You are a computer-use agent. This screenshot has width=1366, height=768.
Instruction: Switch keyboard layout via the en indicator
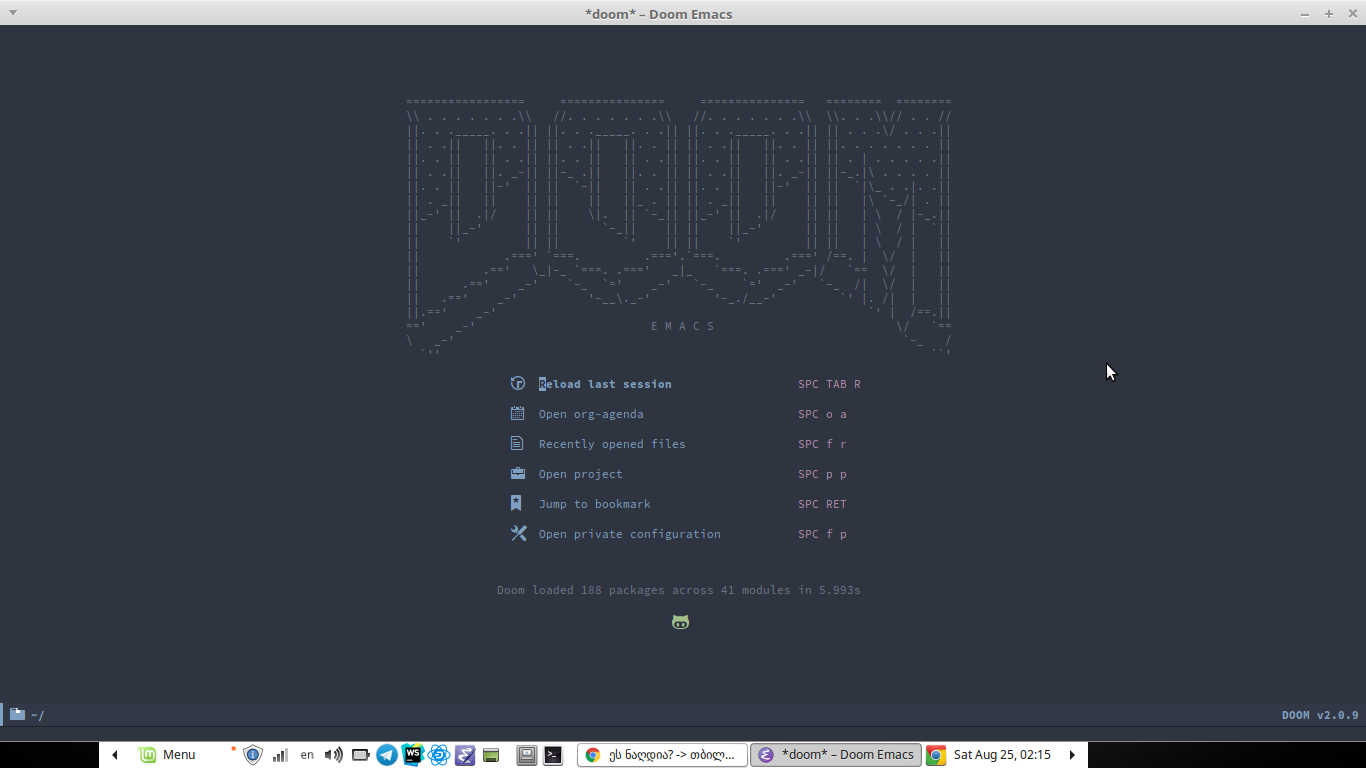[307, 755]
